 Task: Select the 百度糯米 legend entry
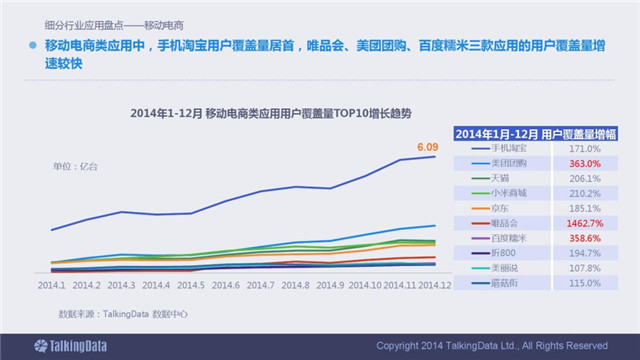tap(499, 238)
